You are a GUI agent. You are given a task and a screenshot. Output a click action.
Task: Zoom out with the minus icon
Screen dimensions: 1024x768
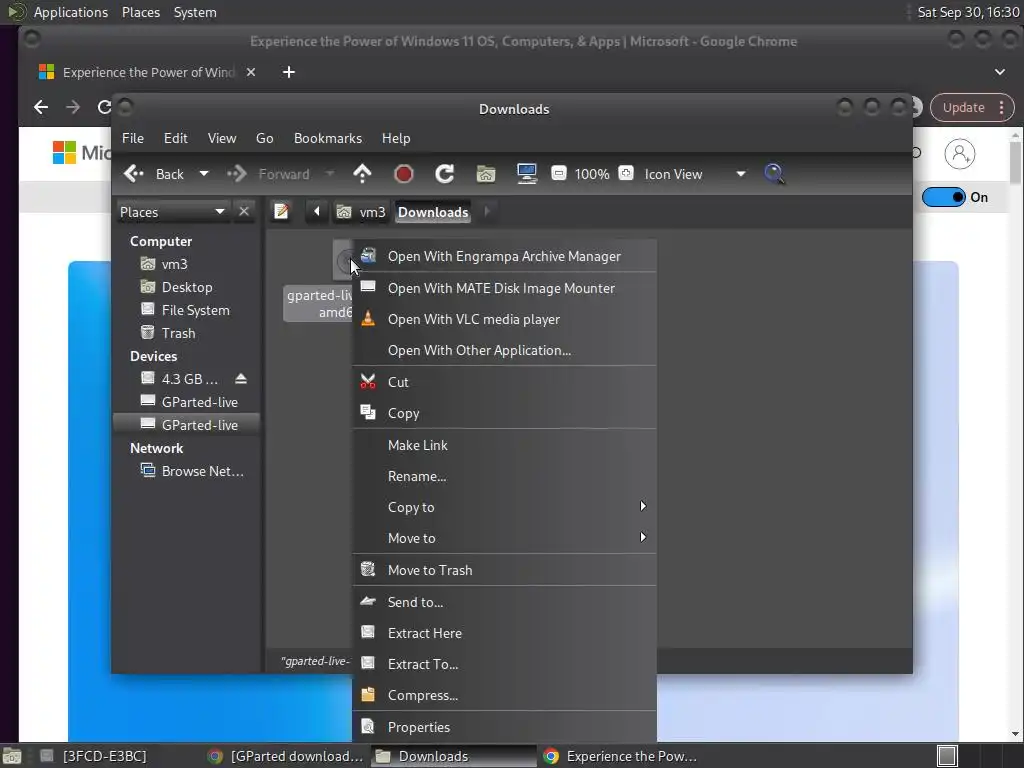(558, 174)
